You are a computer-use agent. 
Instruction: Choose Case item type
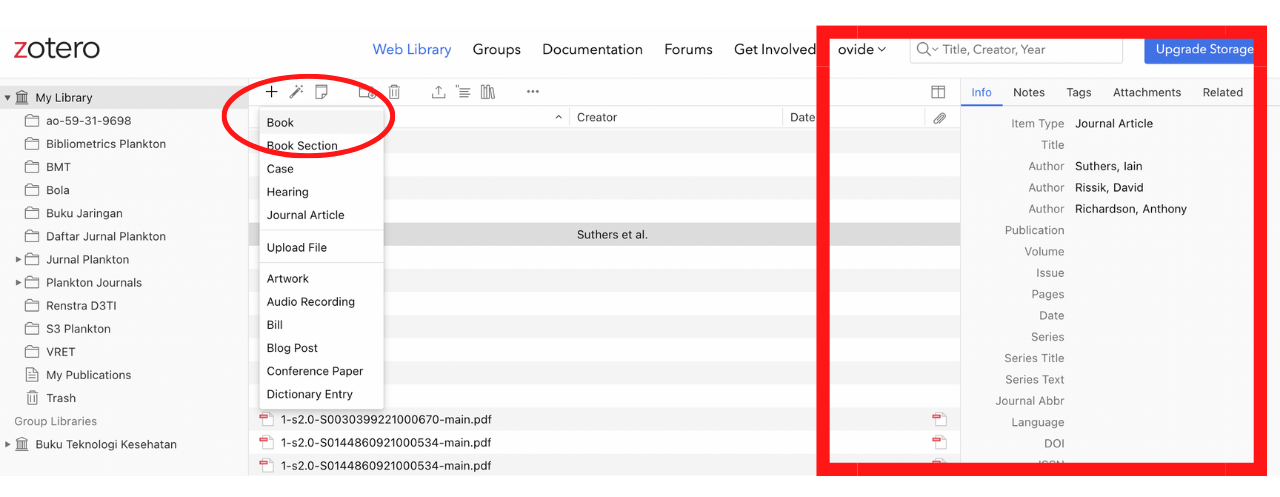coord(321,169)
